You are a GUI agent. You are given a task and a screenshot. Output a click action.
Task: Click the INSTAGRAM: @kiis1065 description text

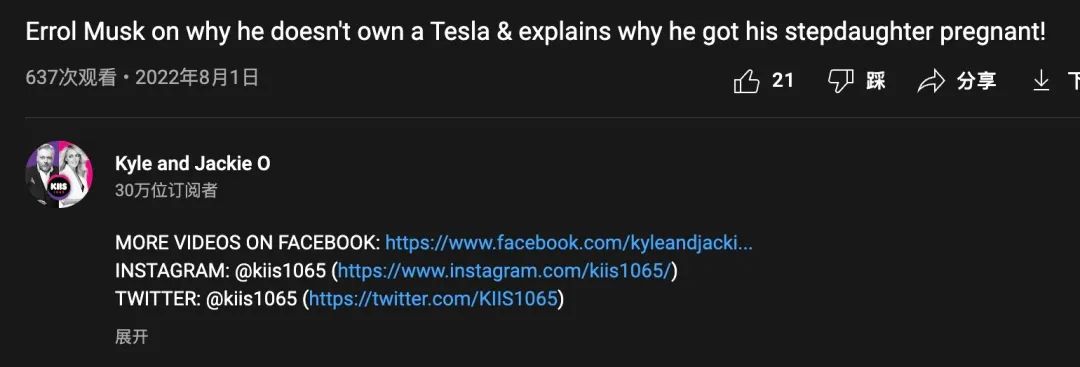pos(220,271)
